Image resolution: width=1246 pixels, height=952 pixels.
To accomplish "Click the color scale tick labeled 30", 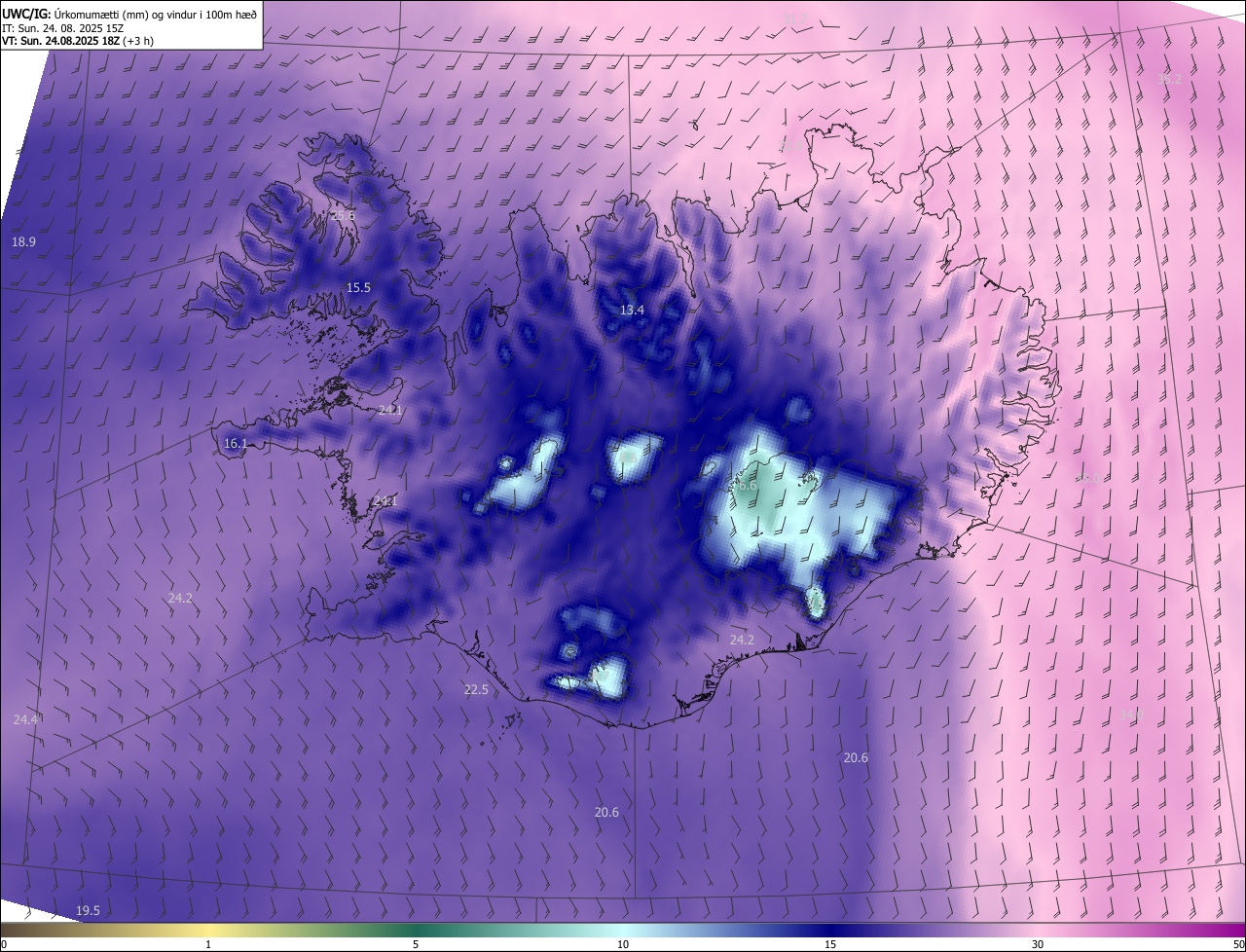I will 1038,944.
